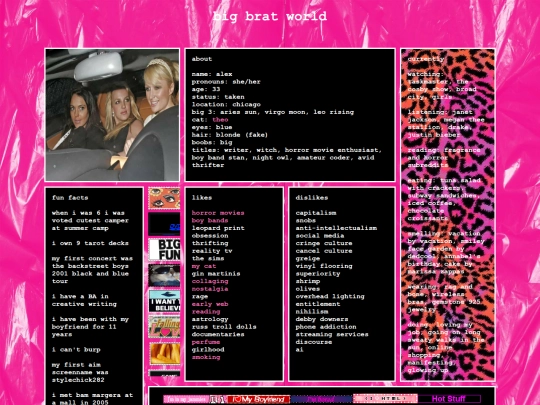540x405 pixels.
Task: Click the I love My Boyfriend badge
Action: (x=259, y=399)
